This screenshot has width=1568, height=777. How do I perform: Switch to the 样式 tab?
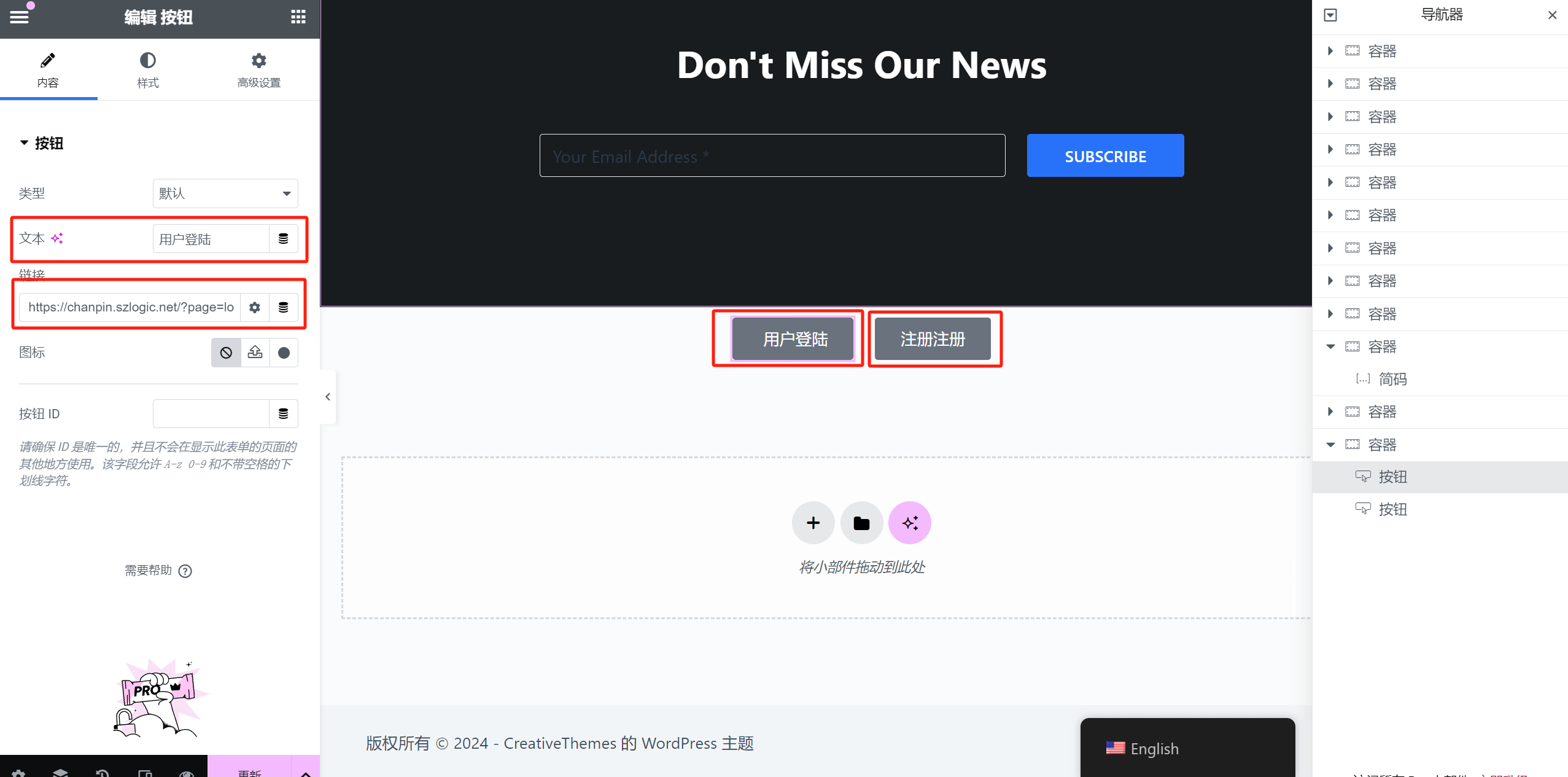coord(147,70)
